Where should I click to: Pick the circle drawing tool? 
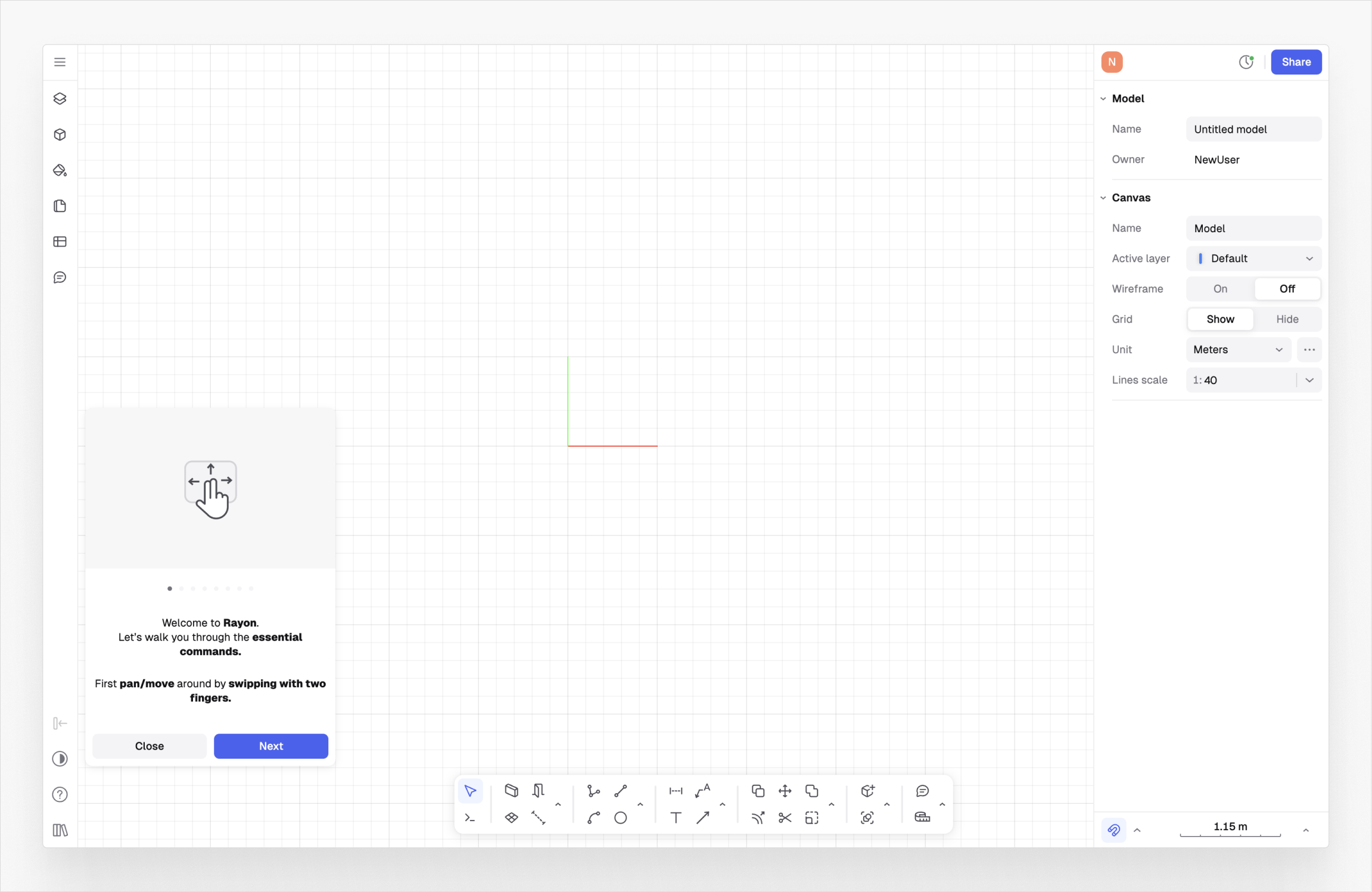click(x=620, y=818)
